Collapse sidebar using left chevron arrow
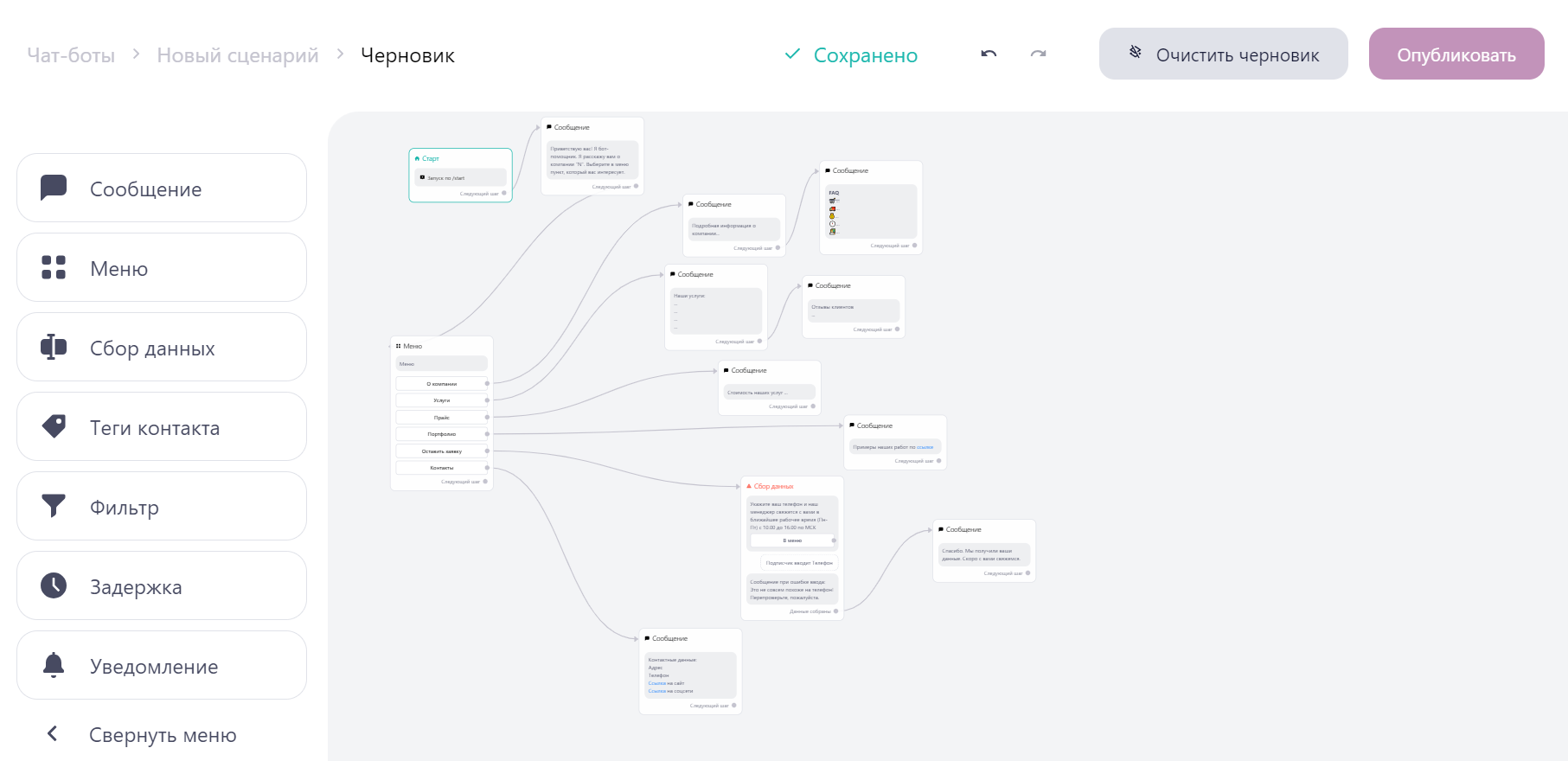 tap(52, 734)
